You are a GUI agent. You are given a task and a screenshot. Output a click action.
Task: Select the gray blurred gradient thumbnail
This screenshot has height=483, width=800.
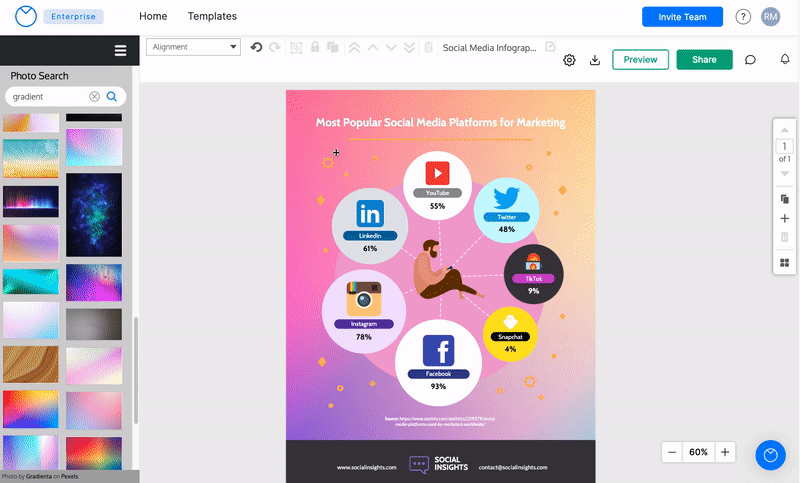pyautogui.click(x=94, y=324)
